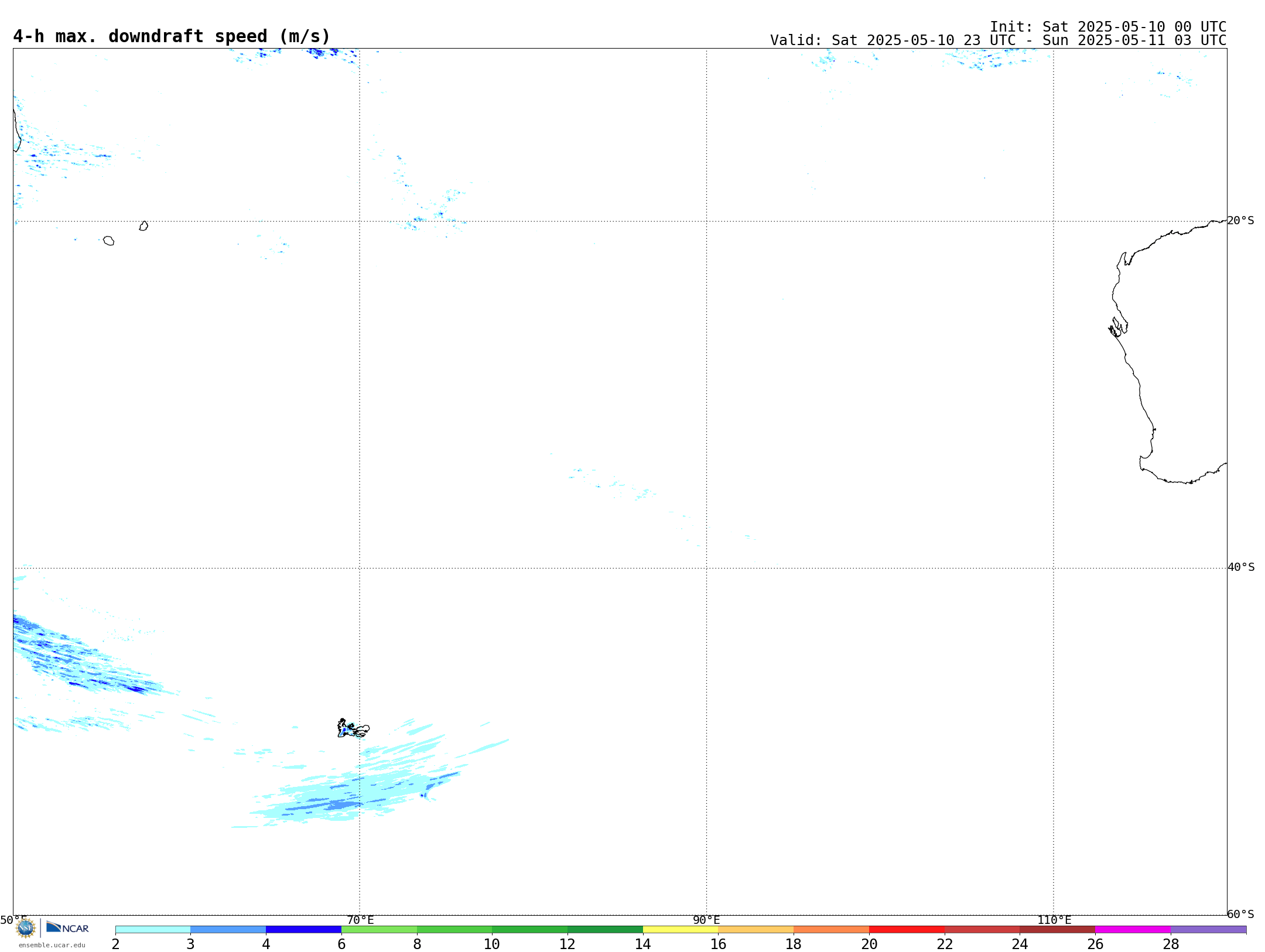This screenshot has height=952, width=1265.
Task: Select the light cyan 2-3 colorbar segment
Action: pos(153,929)
